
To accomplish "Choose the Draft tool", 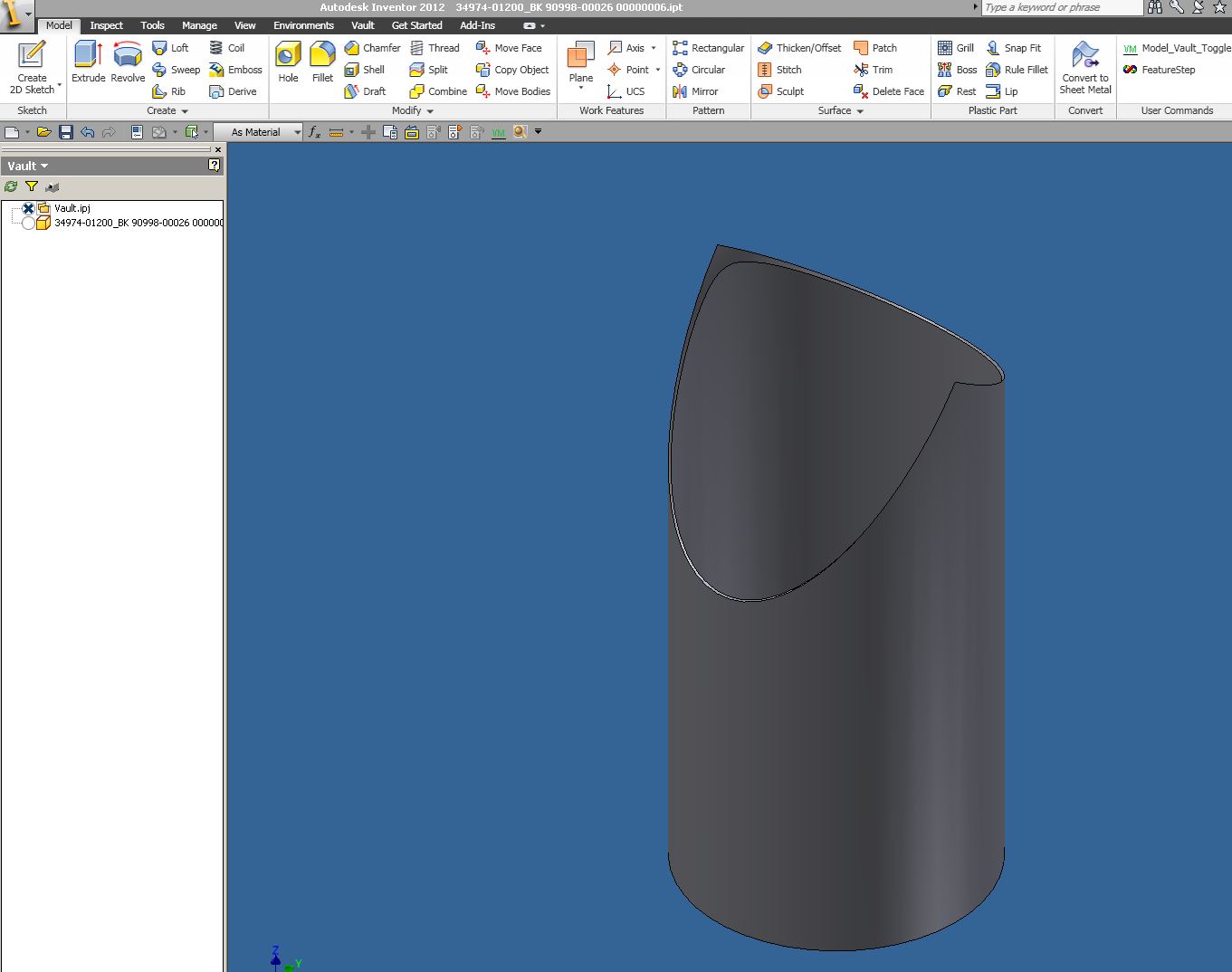I will pyautogui.click(x=365, y=91).
